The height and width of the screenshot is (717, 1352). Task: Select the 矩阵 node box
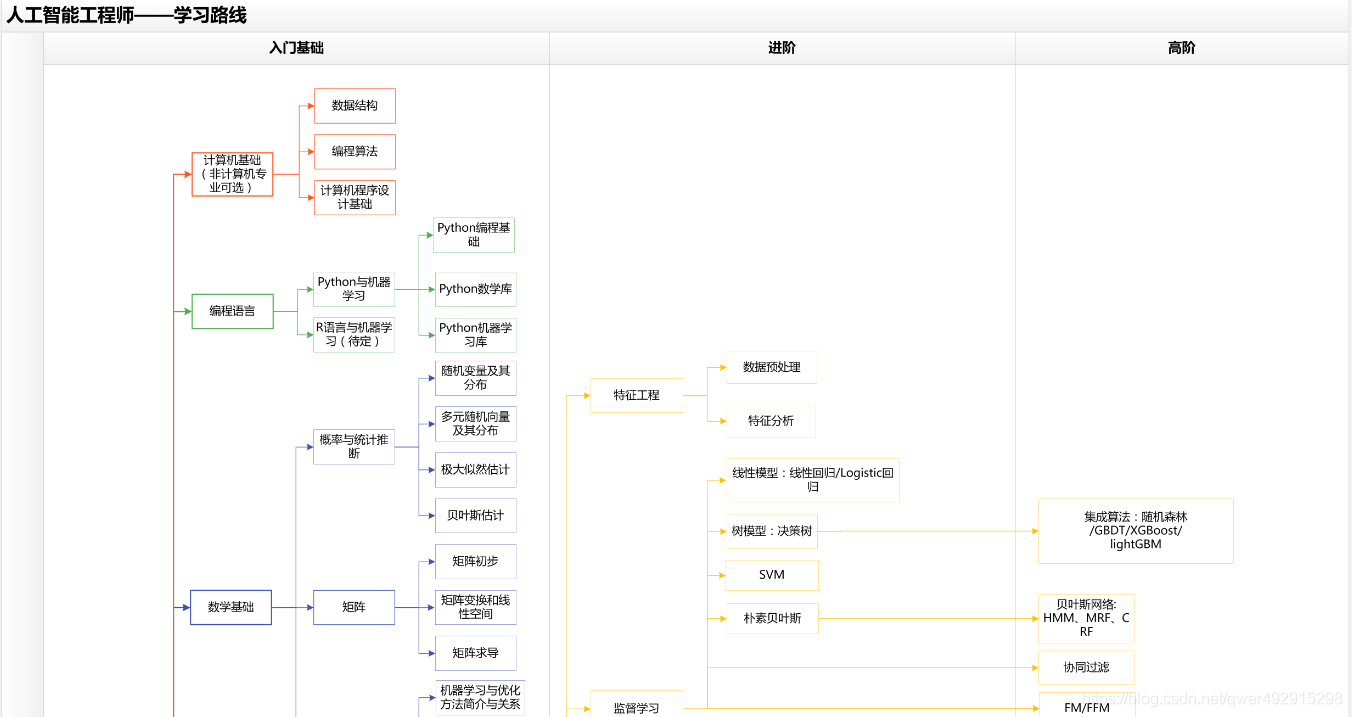354,607
